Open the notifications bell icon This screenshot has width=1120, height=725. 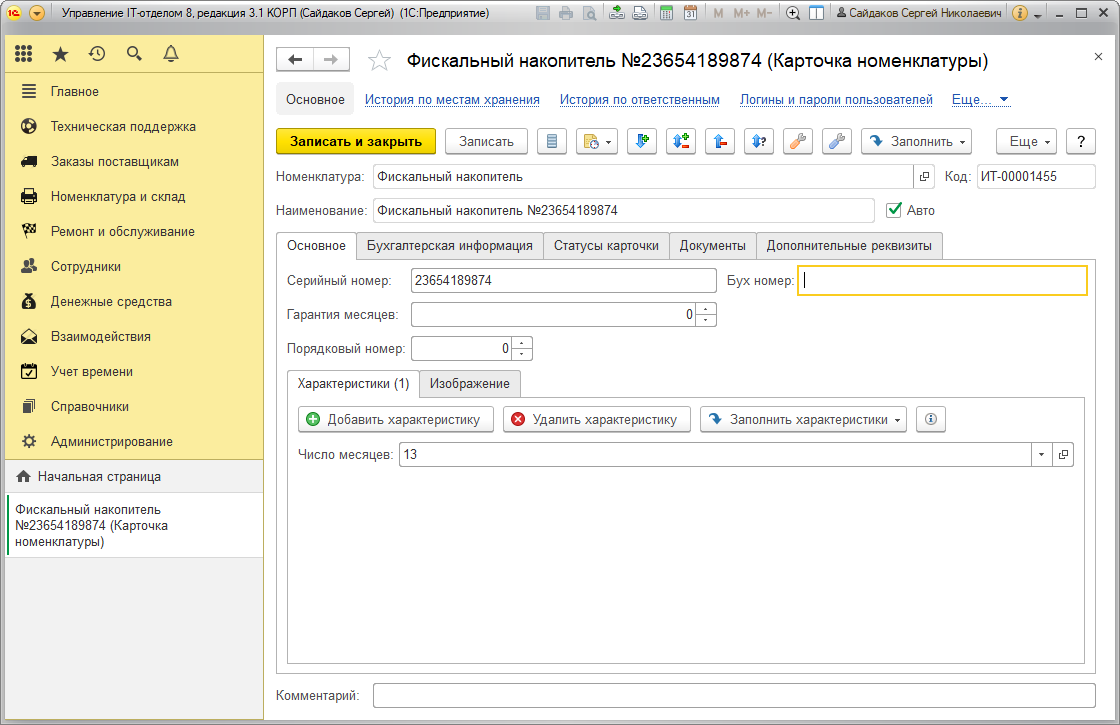[x=171, y=54]
